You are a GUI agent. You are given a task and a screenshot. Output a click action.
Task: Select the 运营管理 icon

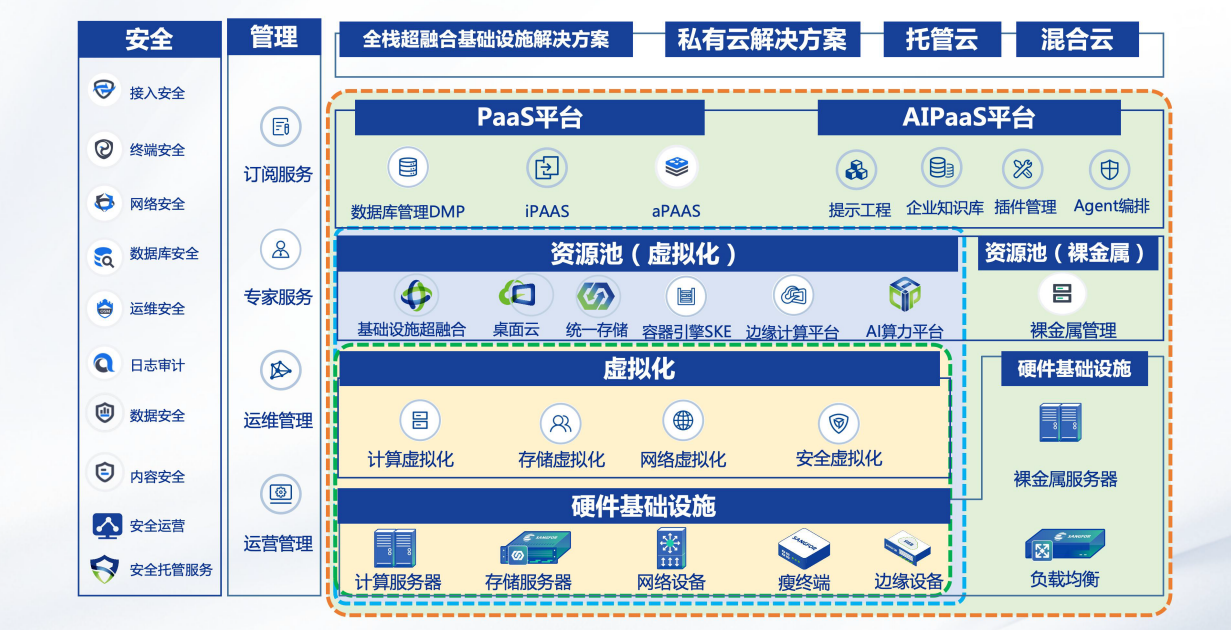pyautogui.click(x=280, y=493)
